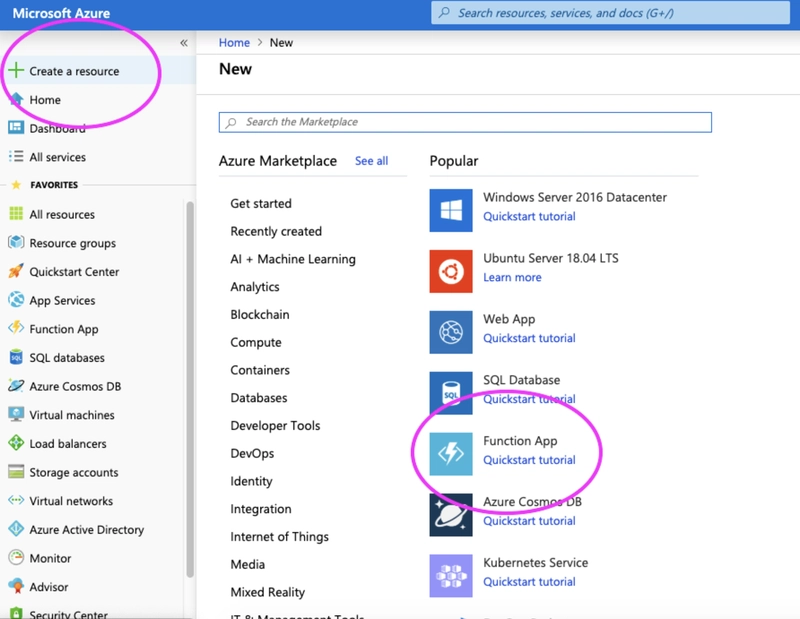Image resolution: width=800 pixels, height=619 pixels.
Task: Click the Web App tile icon
Action: coord(451,332)
